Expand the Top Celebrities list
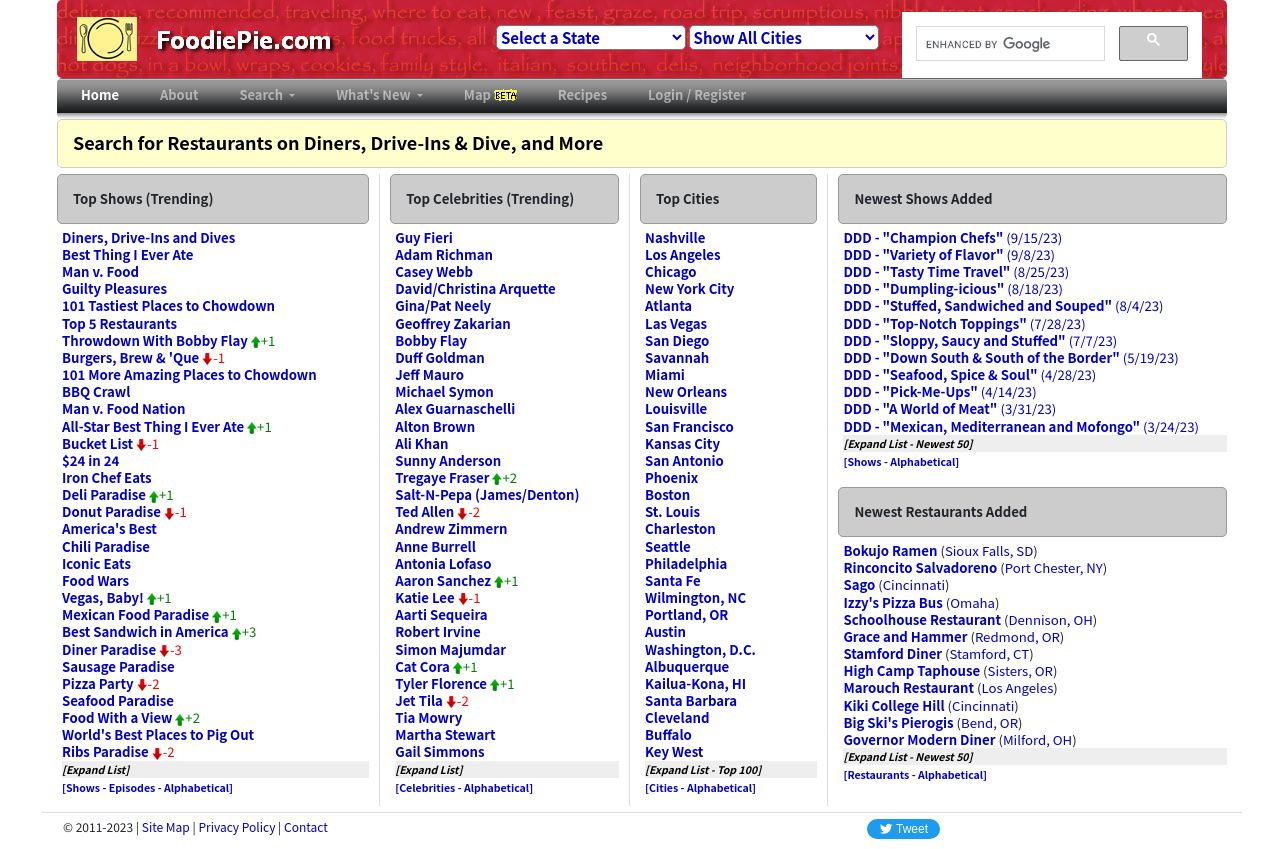 (429, 770)
